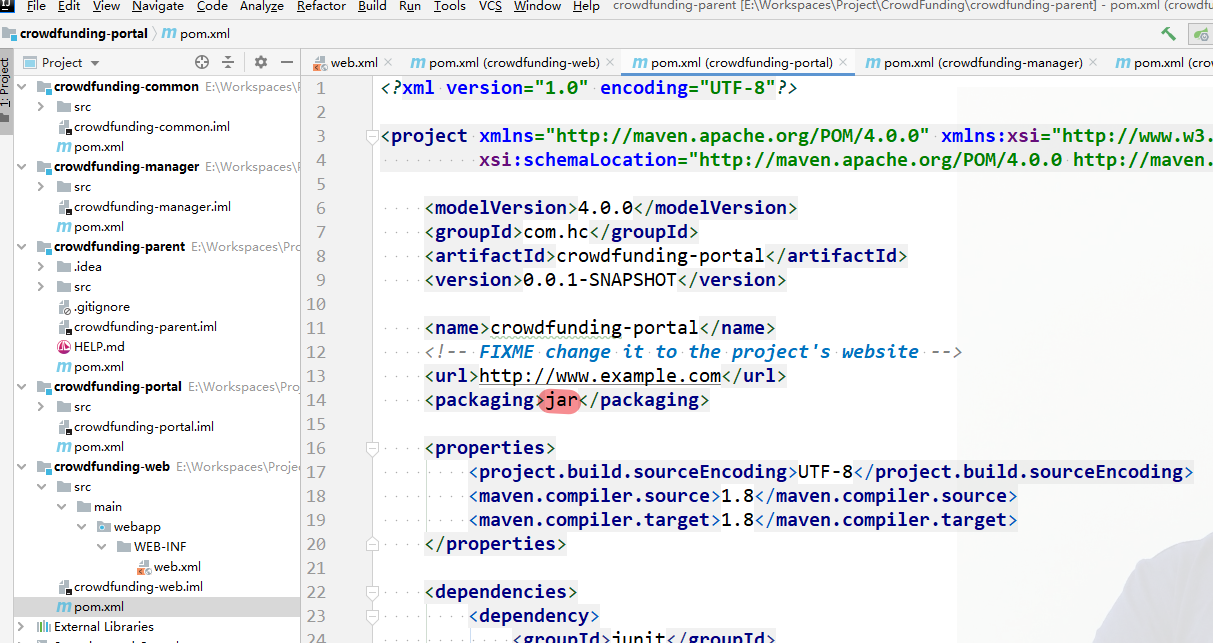Fold the properties block at line 16
The image size is (1213, 643).
(372, 448)
